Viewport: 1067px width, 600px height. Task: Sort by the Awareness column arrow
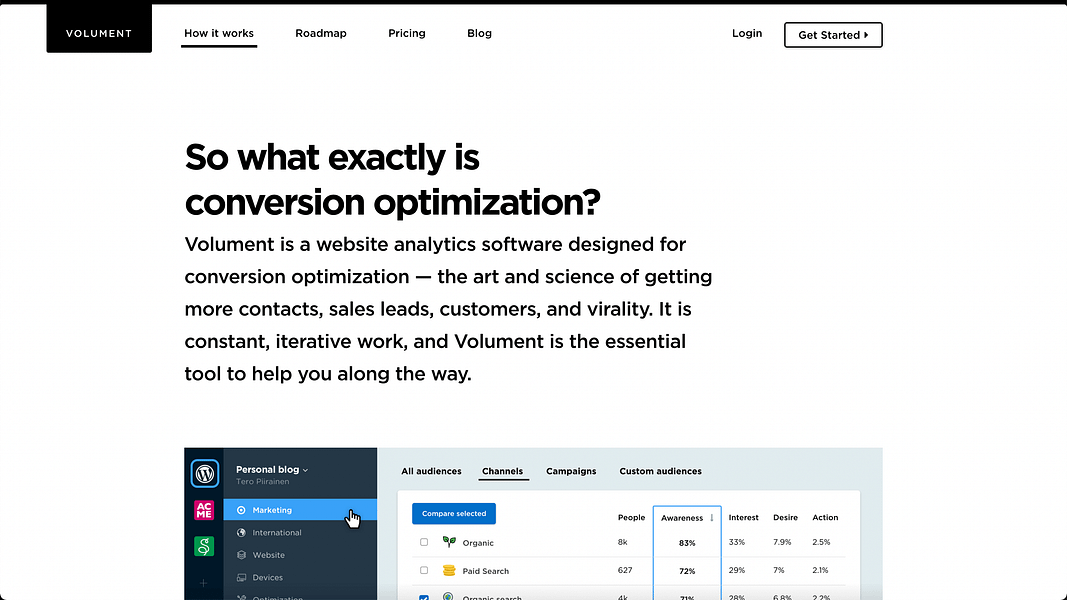pyautogui.click(x=712, y=518)
